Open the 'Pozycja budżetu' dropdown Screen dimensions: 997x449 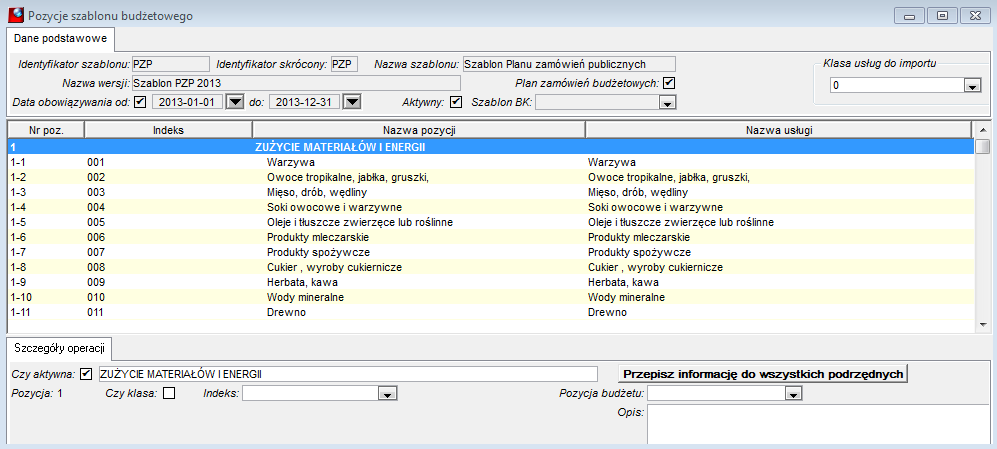pos(792,394)
